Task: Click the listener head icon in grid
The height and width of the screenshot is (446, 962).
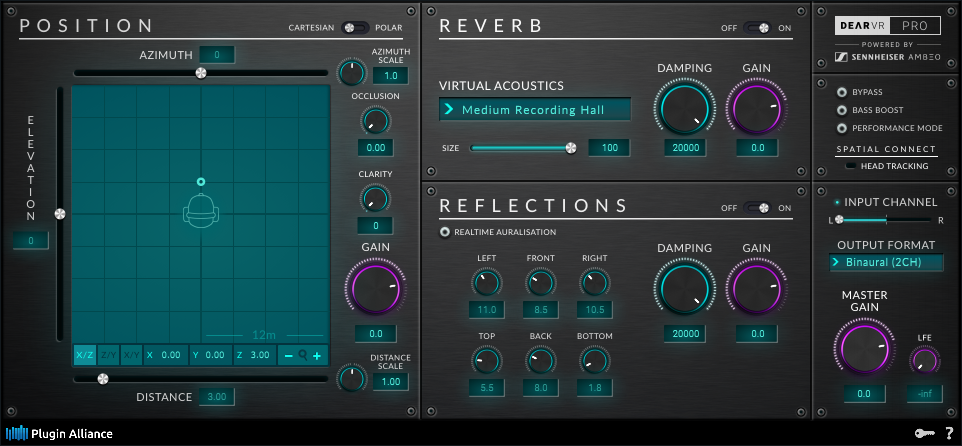Action: click(x=201, y=211)
